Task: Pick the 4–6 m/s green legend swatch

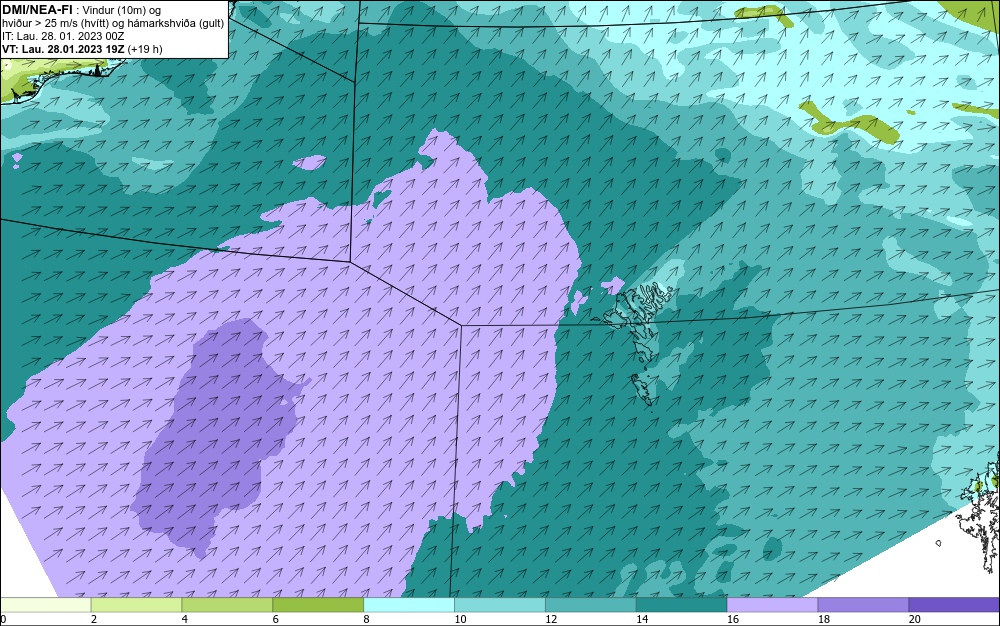Action: point(227,604)
